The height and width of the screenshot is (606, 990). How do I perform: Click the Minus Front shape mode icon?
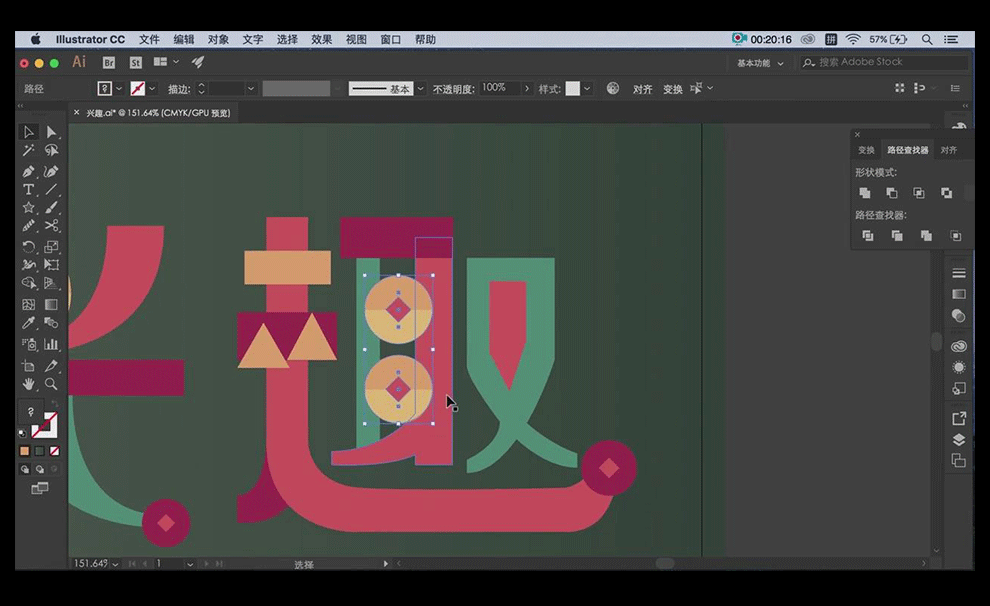click(892, 193)
